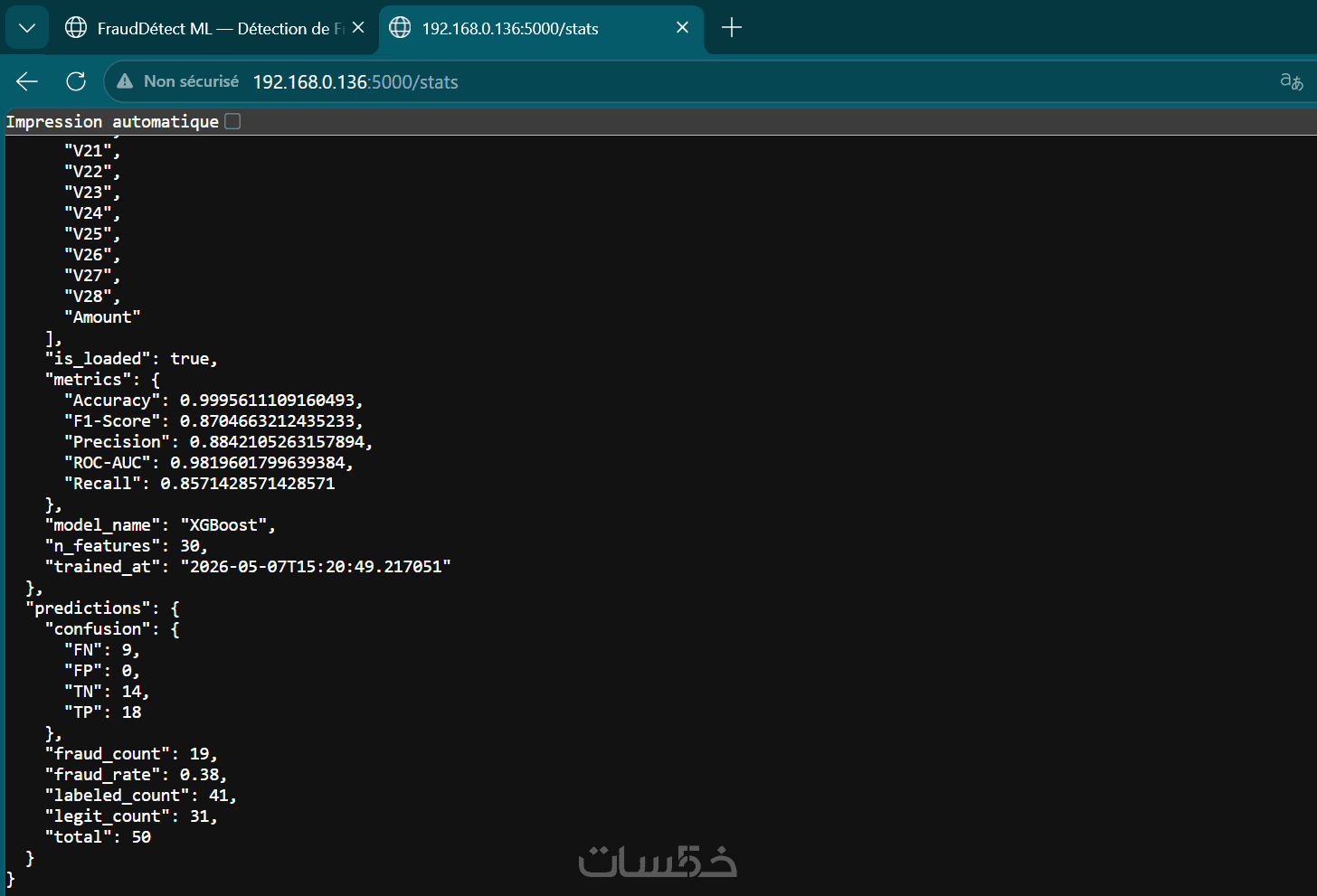Viewport: 1317px width, 896px height.
Task: Click the "confusion" key
Action: [98, 629]
